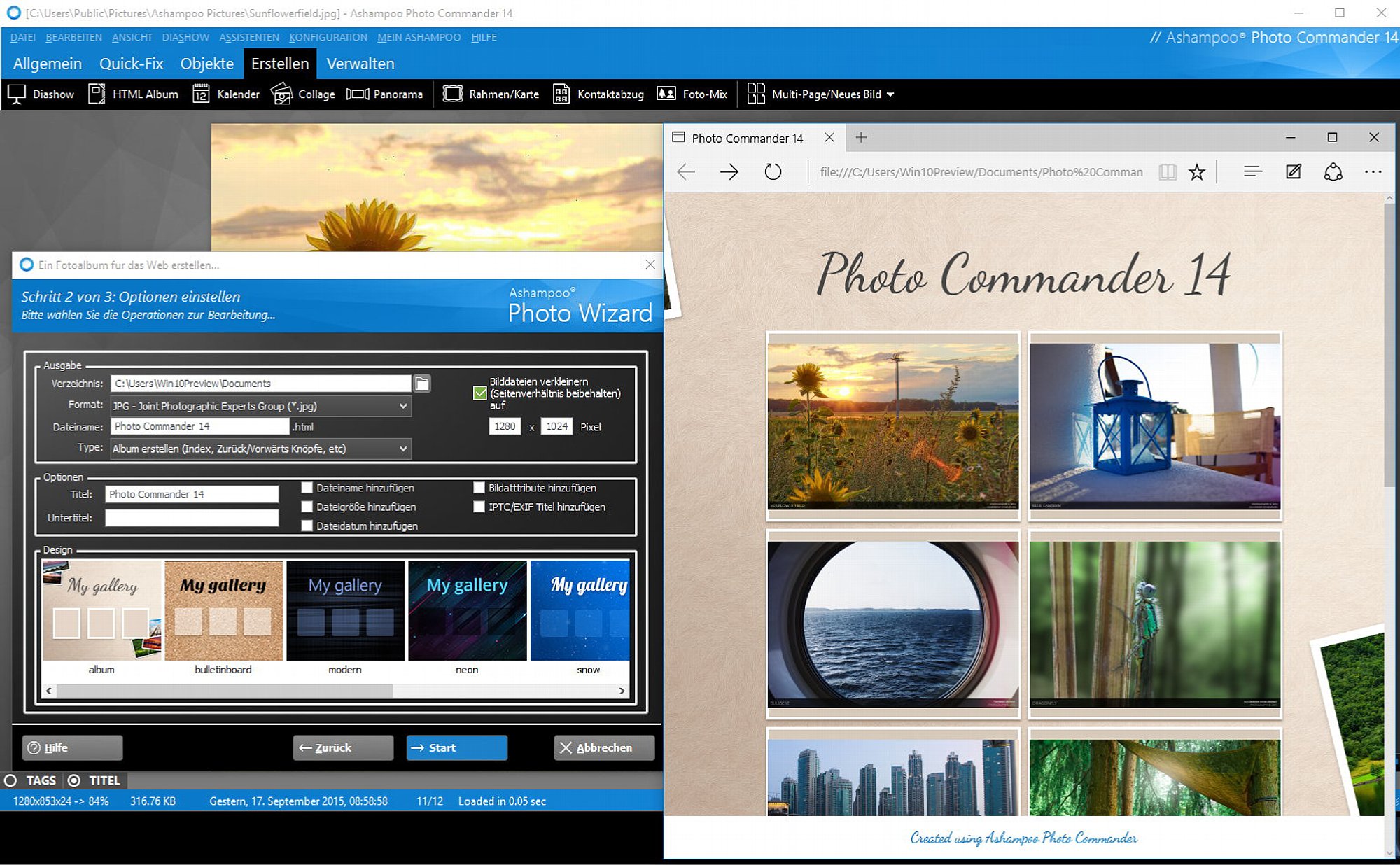Enable Dateiname hinzufügen checkbox
Viewport: 1400px width, 865px height.
(x=307, y=488)
